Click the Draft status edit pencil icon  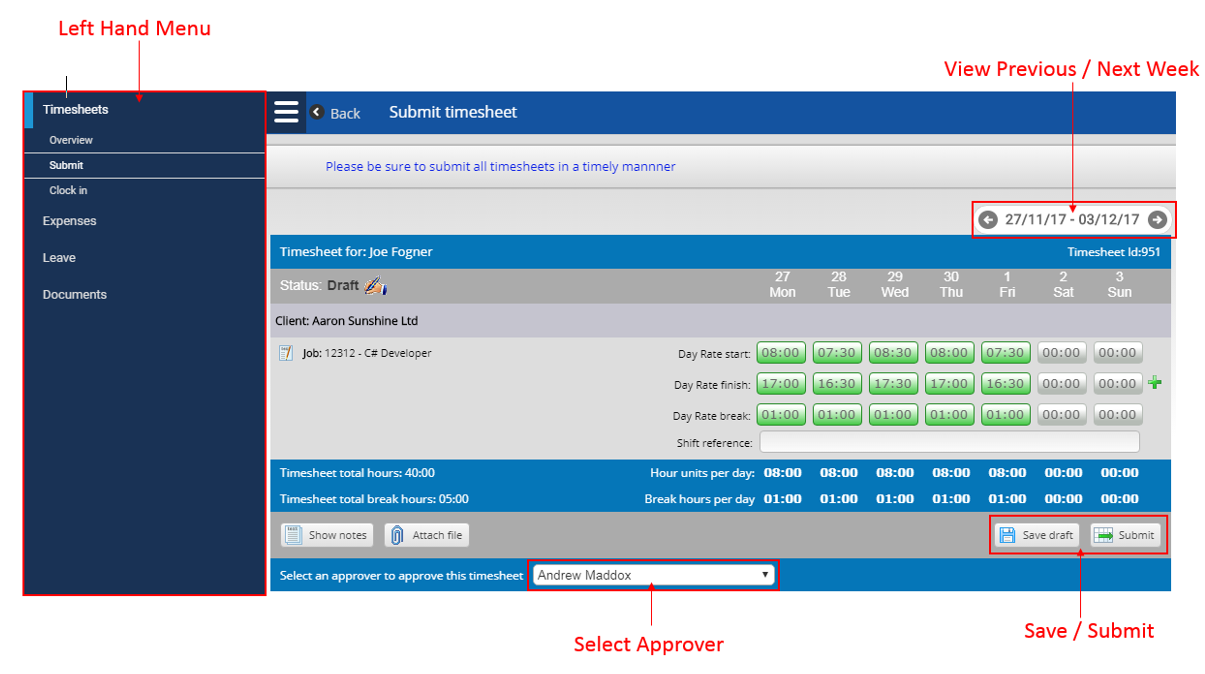pyautogui.click(x=376, y=286)
